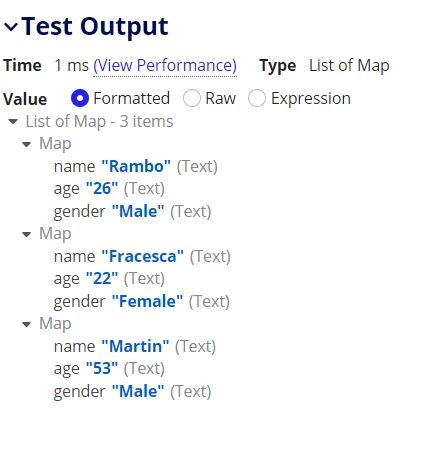Click the "Female" gender value
438x460 pixels.
click(x=147, y=301)
